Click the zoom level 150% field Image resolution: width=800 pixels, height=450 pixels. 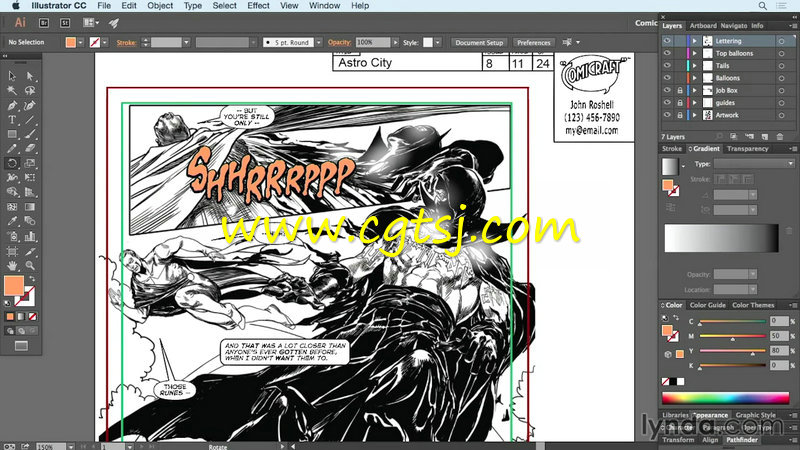[51, 446]
